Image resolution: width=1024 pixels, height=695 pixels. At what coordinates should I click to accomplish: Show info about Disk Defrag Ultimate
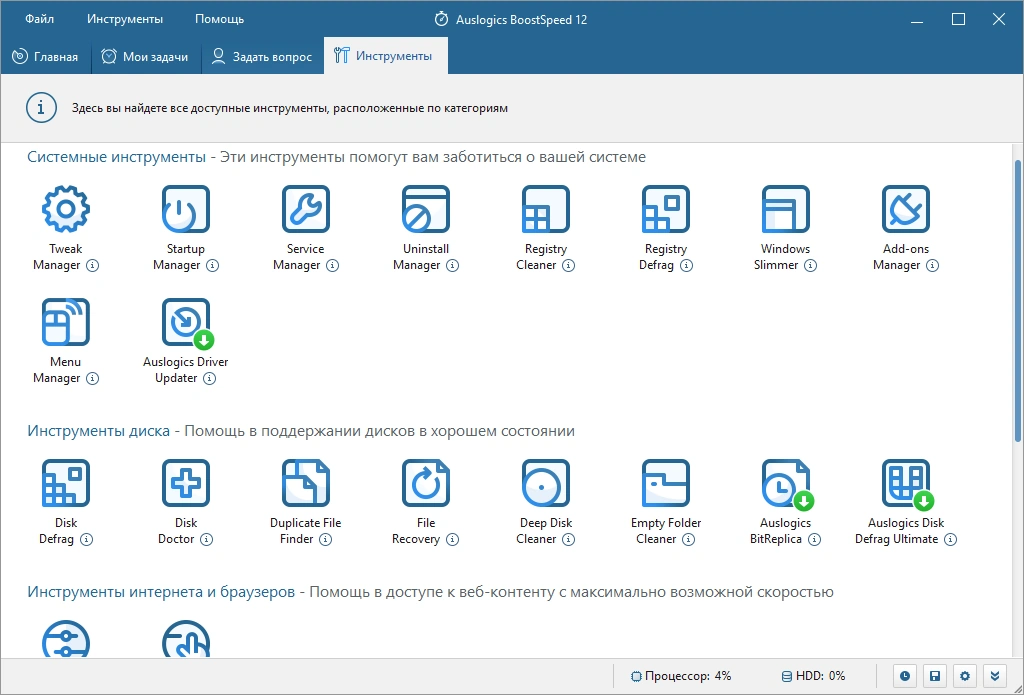951,540
